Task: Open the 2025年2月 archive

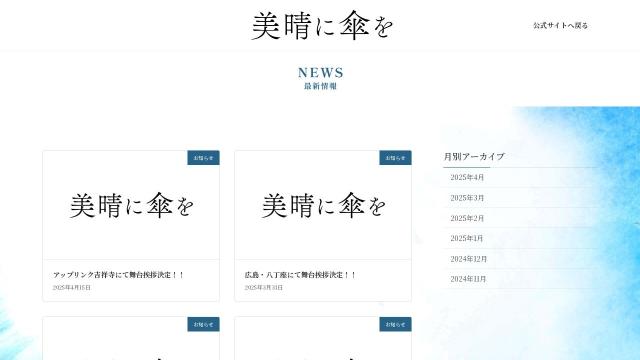Action: point(467,218)
